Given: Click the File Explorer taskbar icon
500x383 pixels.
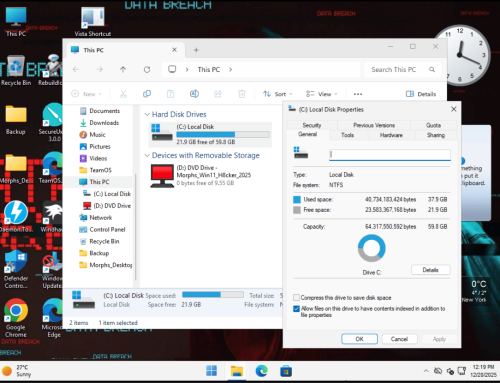Looking at the screenshot, I should [x=237, y=371].
